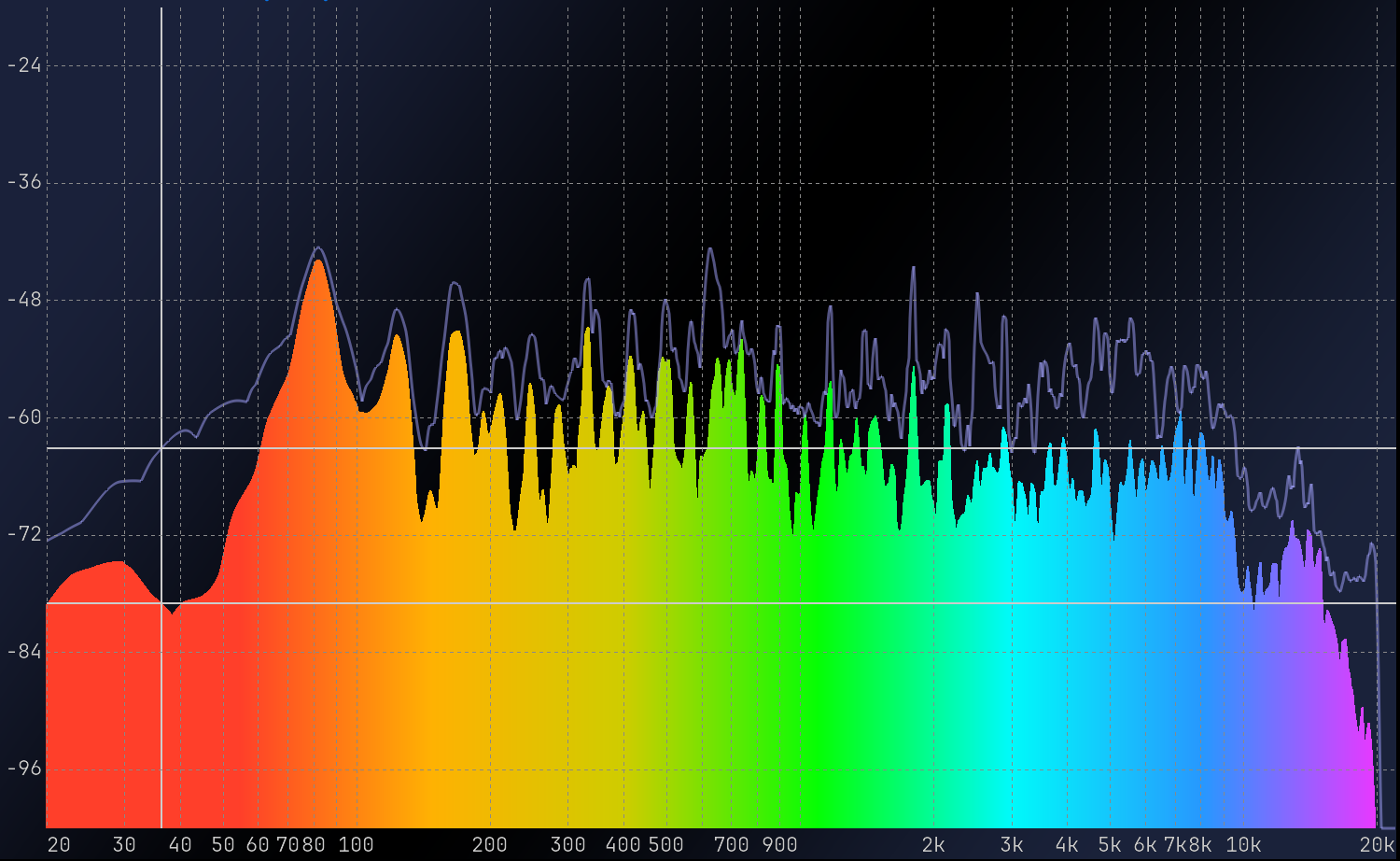Click the -24 dB level label
The height and width of the screenshot is (861, 1400).
pos(24,65)
